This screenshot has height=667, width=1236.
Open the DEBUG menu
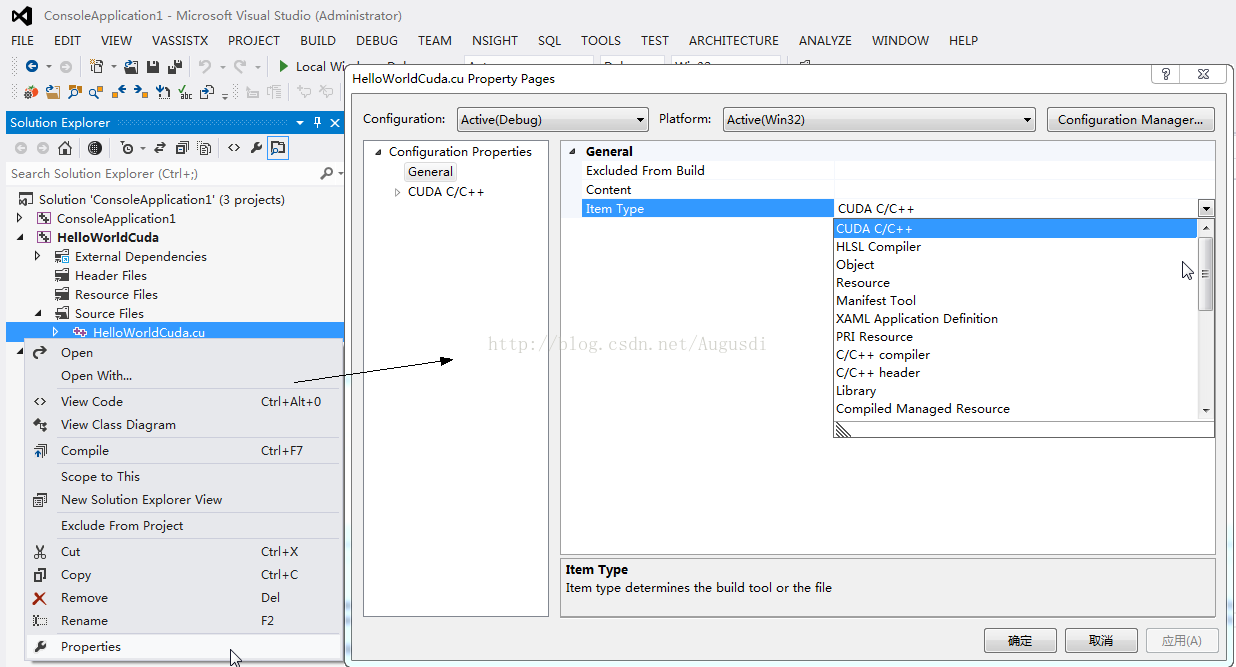tap(377, 40)
